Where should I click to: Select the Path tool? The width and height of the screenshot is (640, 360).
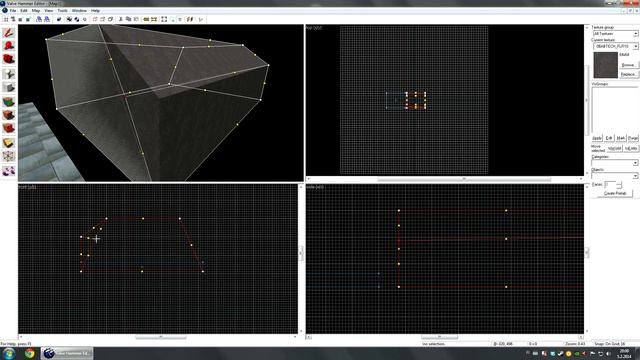(x=9, y=171)
